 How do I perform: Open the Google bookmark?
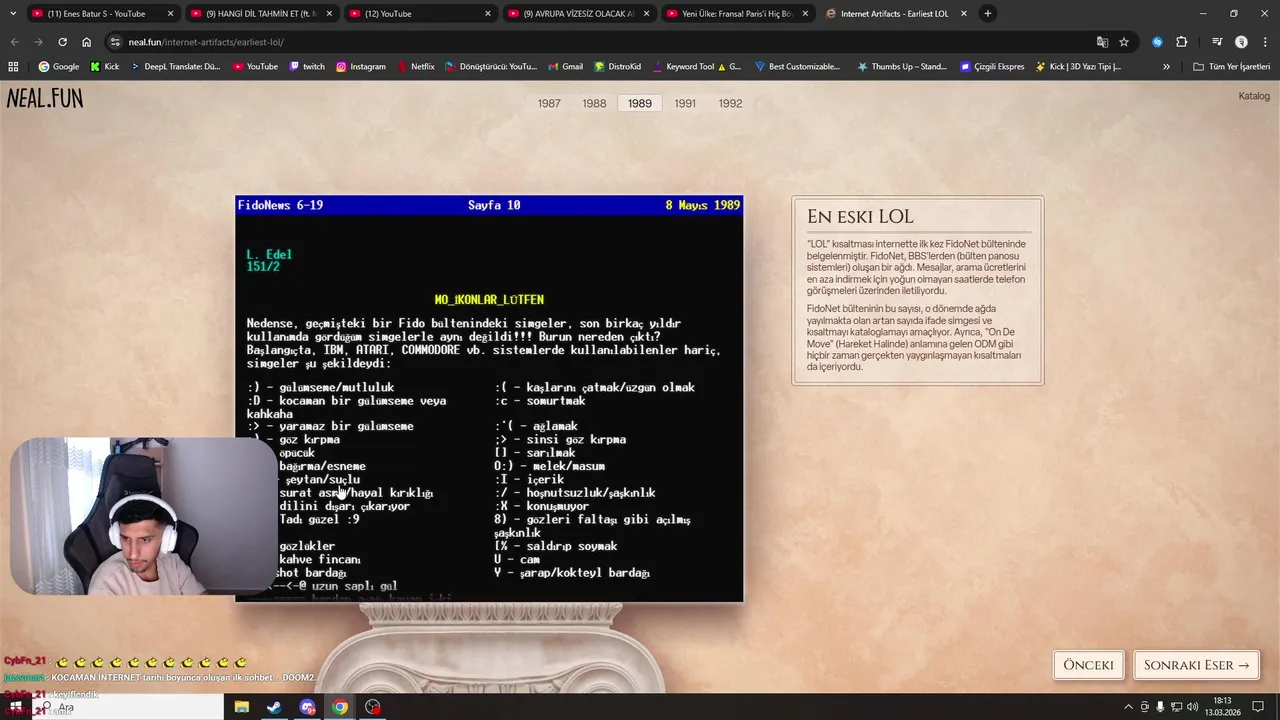[59, 67]
